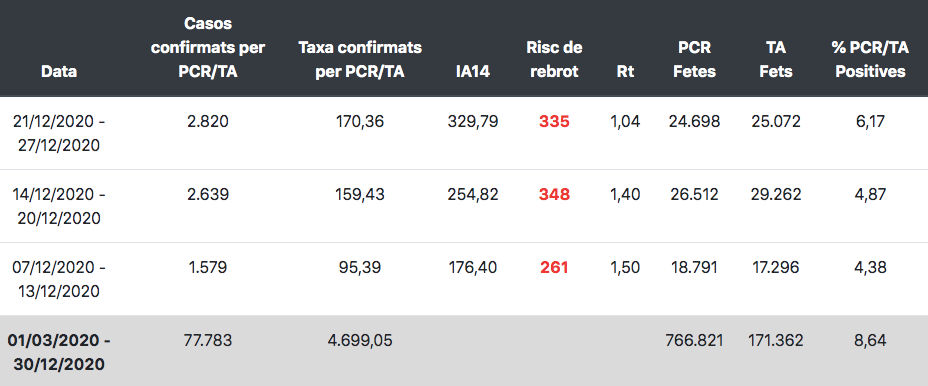This screenshot has width=928, height=386.
Task: Select the Rt column header
Action: (625, 72)
